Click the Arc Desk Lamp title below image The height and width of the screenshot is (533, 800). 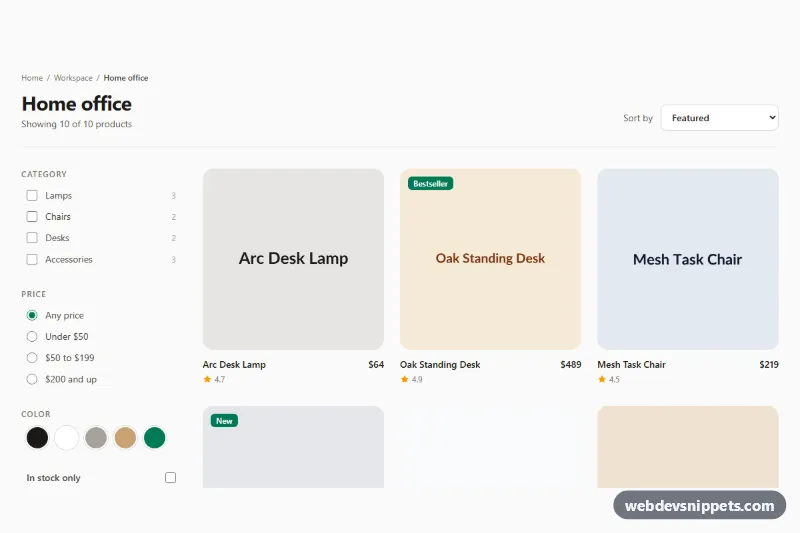(x=234, y=365)
